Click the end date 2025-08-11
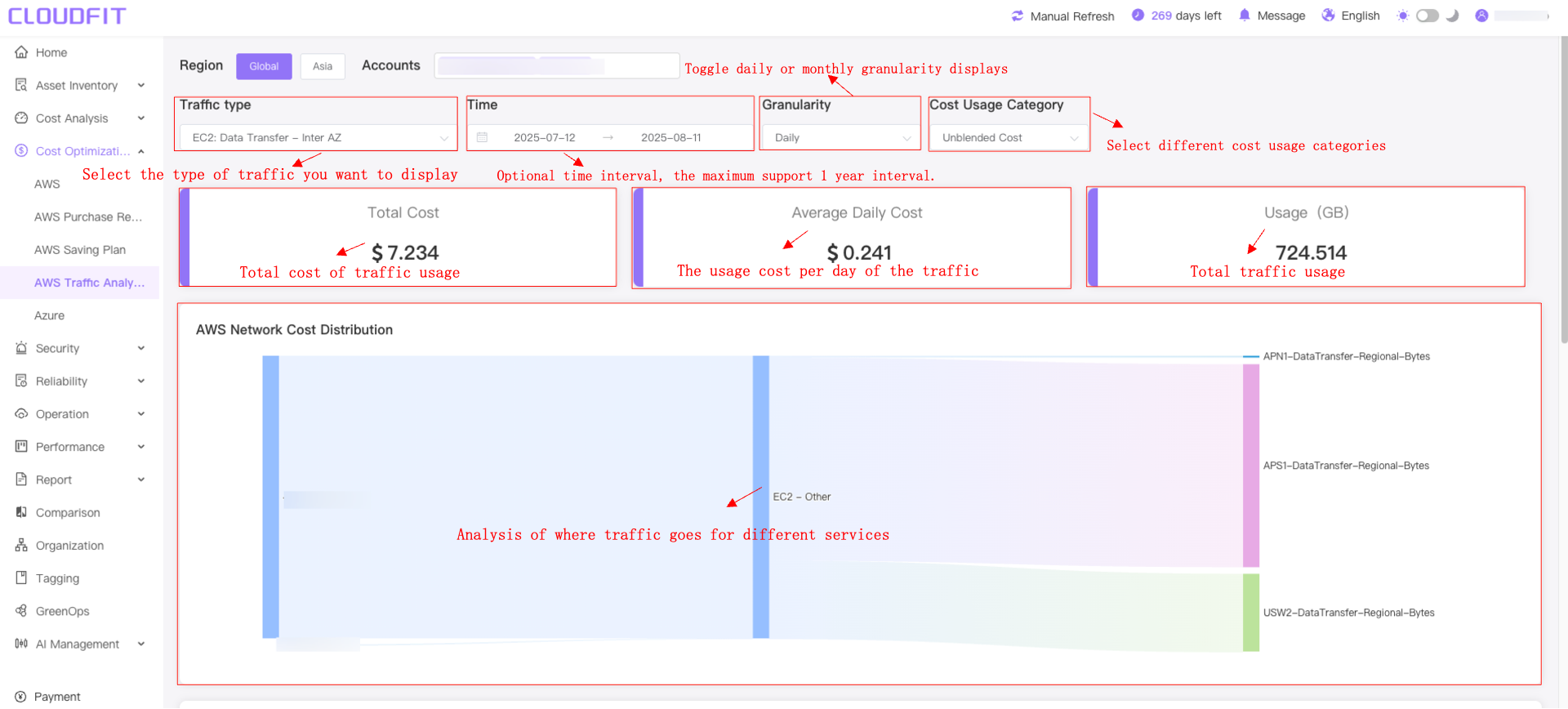Viewport: 1568px width, 709px height. [x=671, y=137]
